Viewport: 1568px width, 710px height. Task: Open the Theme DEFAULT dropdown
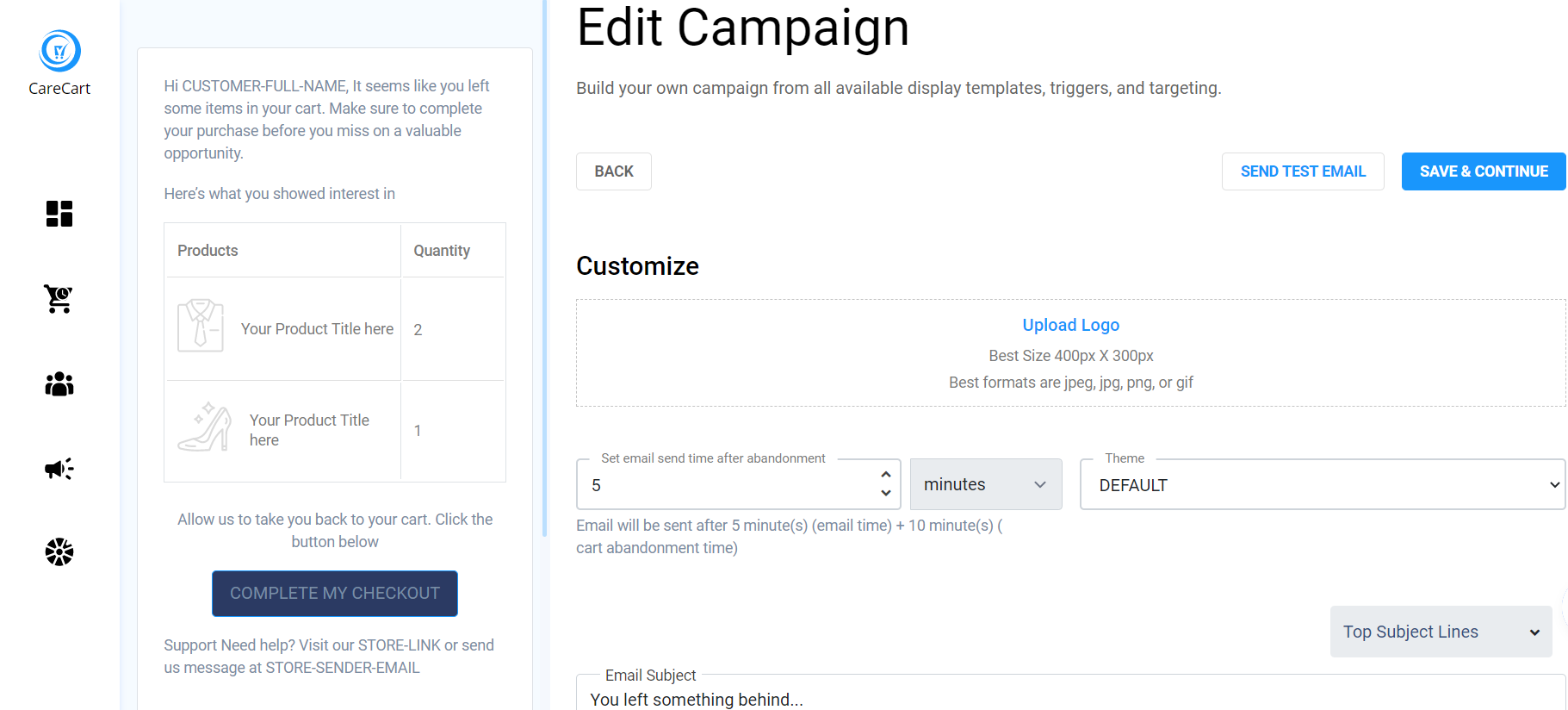(1323, 485)
